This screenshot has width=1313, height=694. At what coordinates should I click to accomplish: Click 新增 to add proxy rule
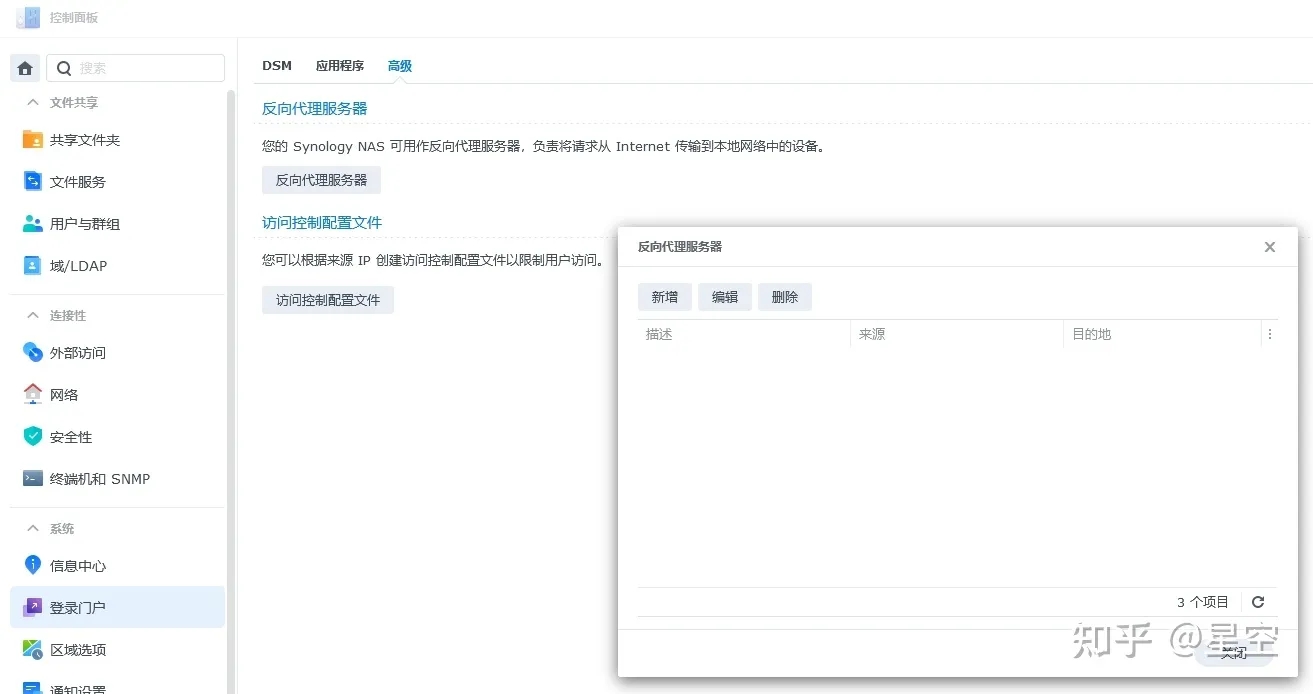(x=665, y=297)
